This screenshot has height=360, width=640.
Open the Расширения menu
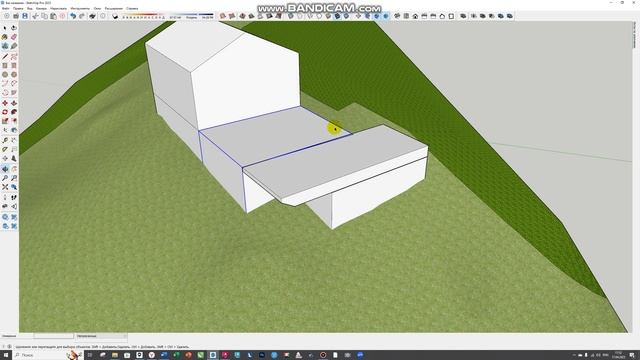click(x=113, y=8)
